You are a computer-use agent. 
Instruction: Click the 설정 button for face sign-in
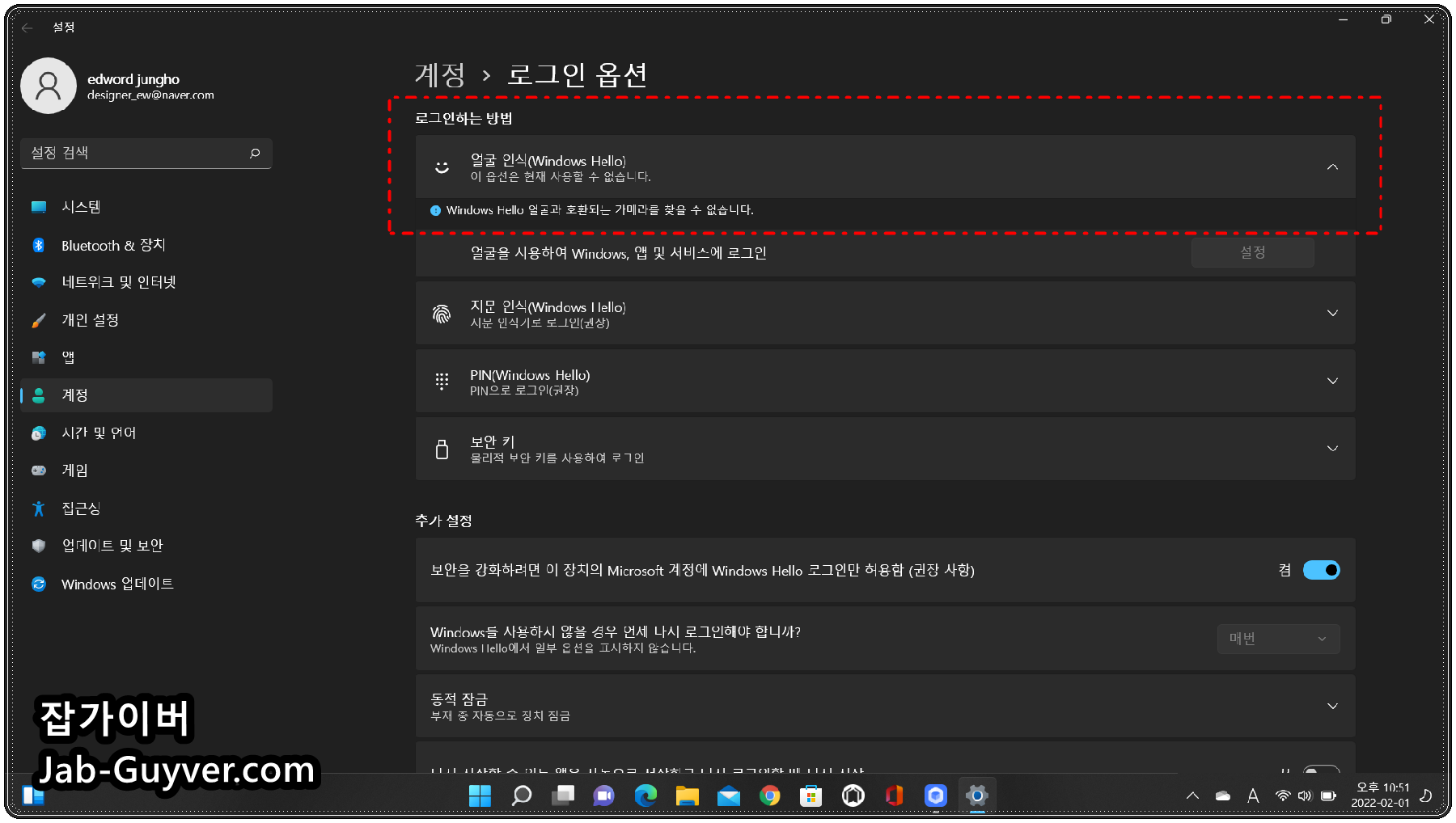(x=1252, y=252)
